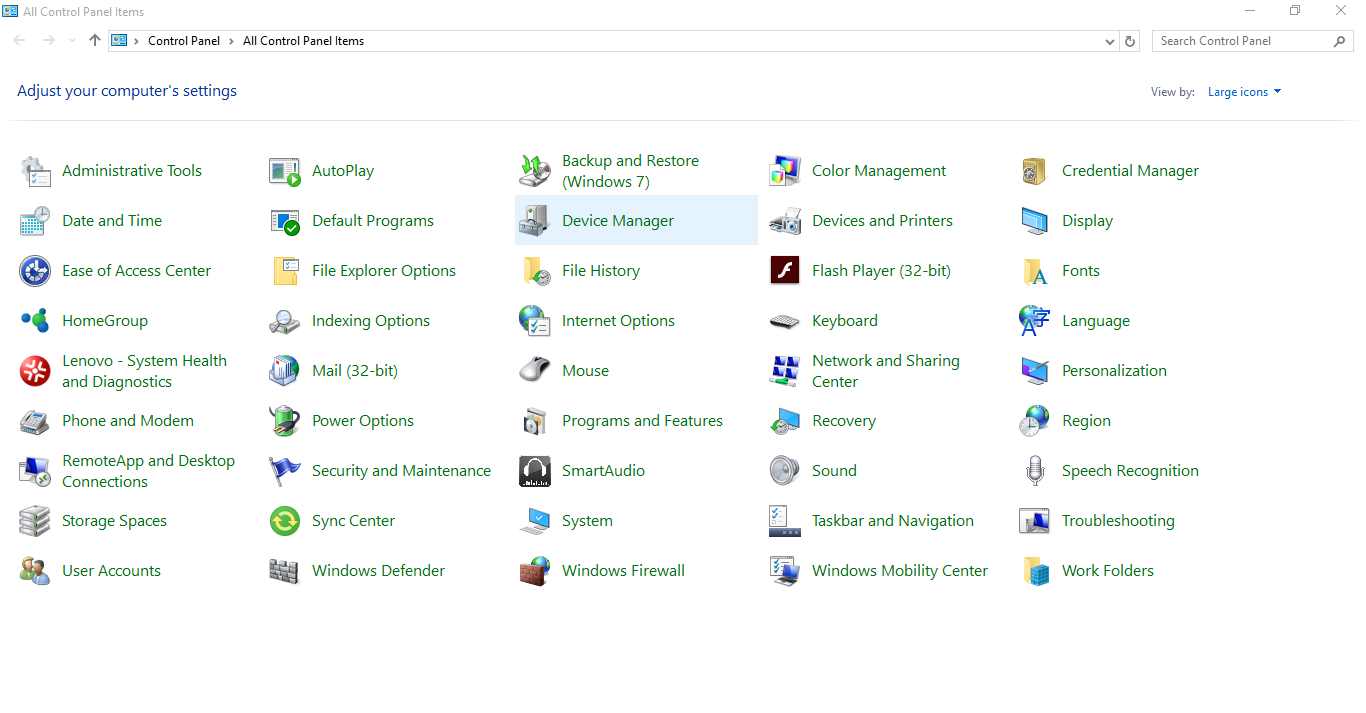
Task: Select All Control Panel Items breadcrumb
Action: (x=303, y=41)
